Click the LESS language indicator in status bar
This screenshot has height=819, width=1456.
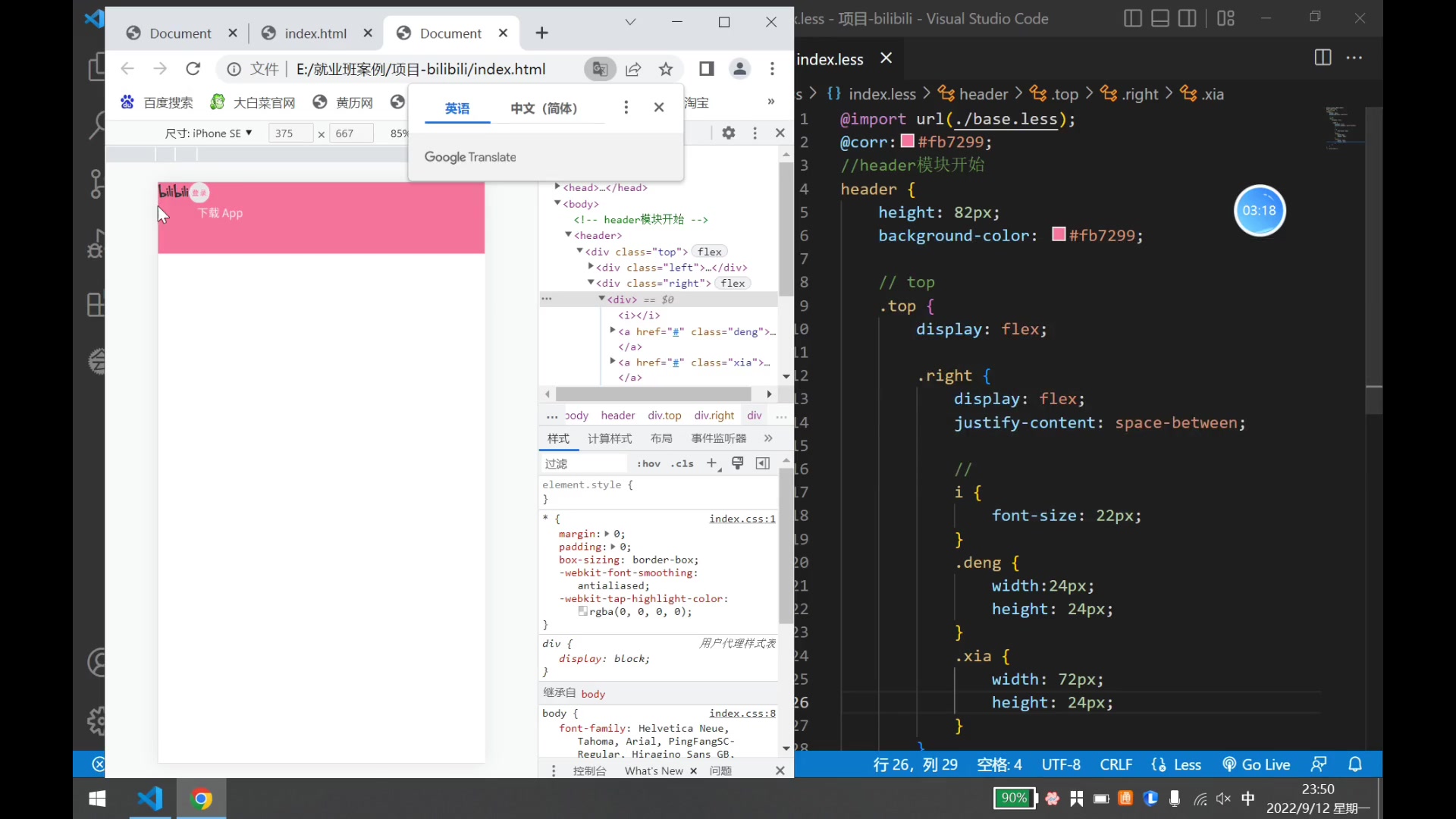click(1186, 764)
